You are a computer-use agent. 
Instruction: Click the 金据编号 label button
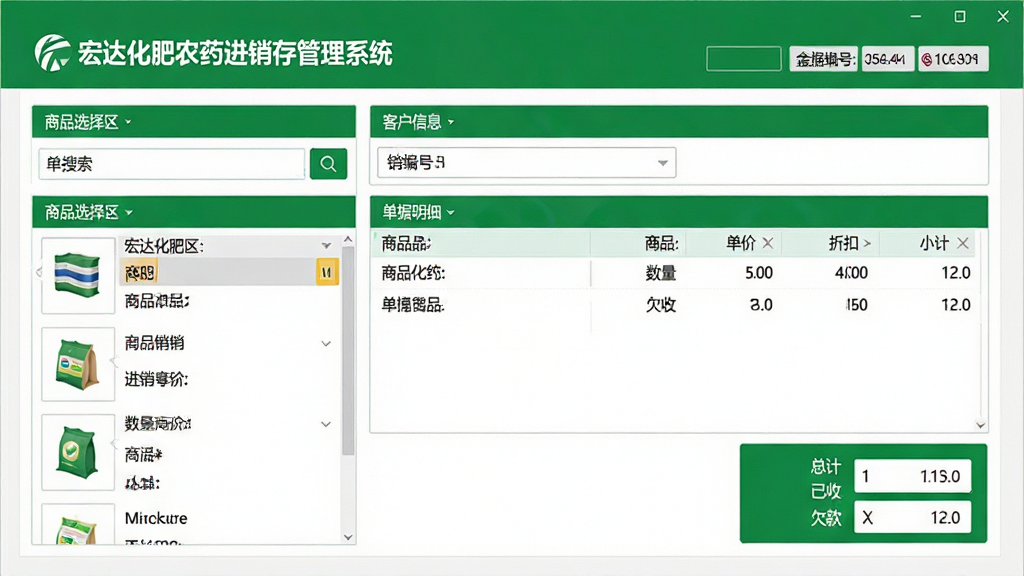tap(824, 59)
